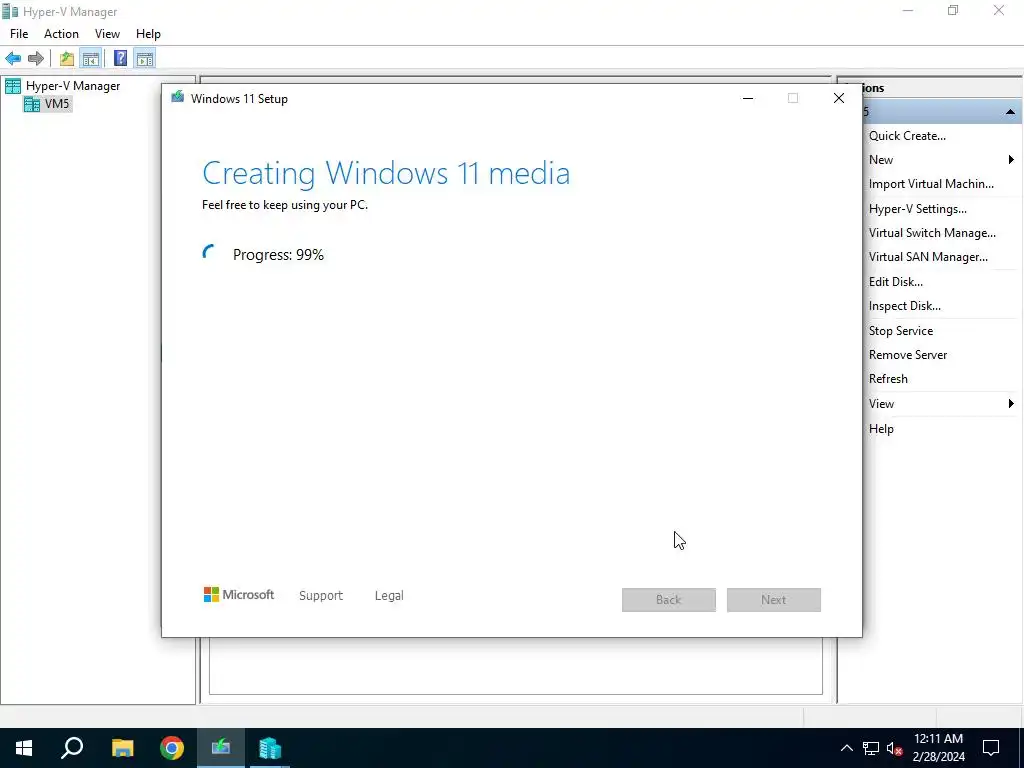The image size is (1024, 768).
Task: Click Stop Service action
Action: pyautogui.click(x=901, y=331)
